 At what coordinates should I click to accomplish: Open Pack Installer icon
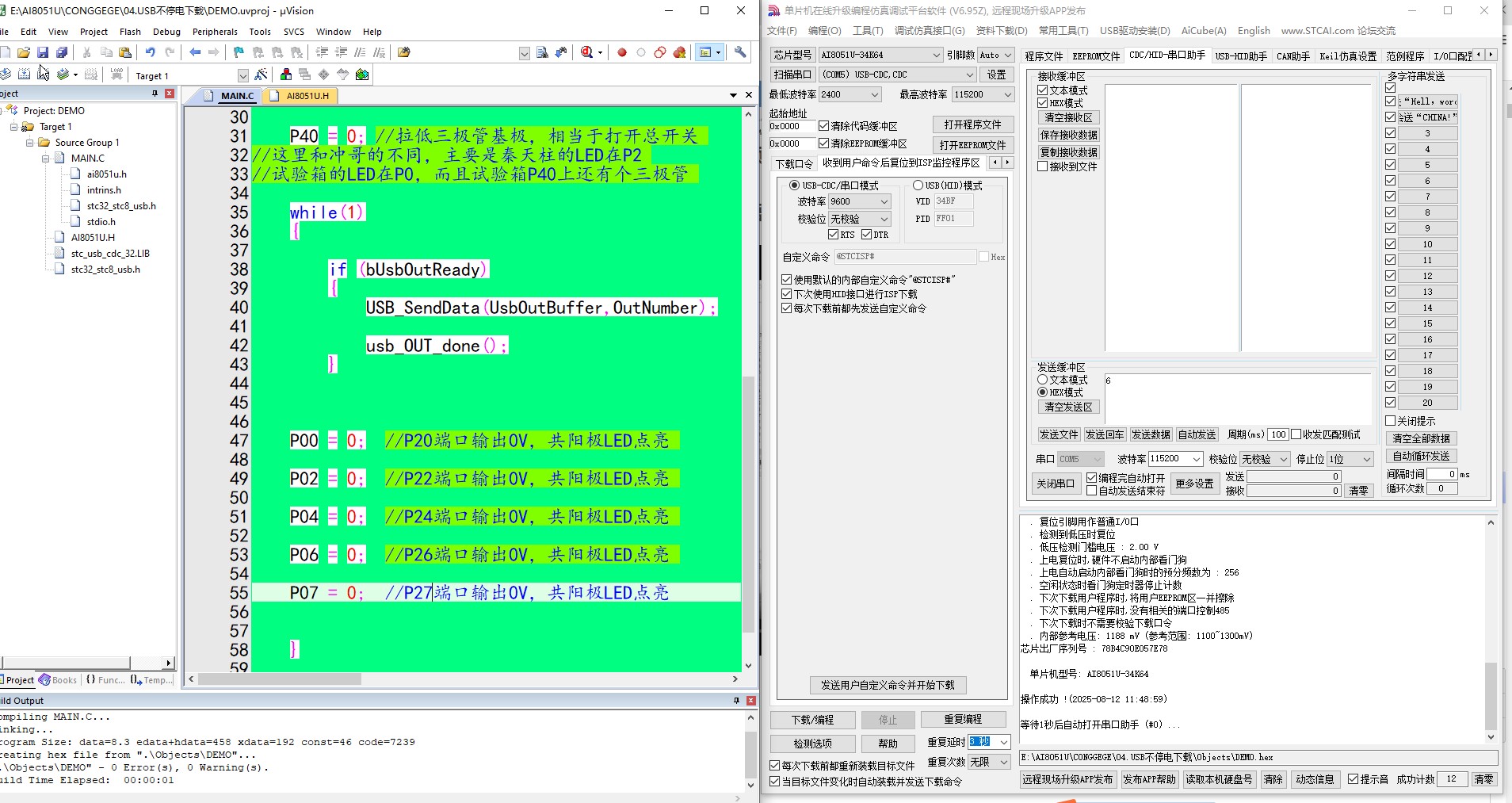point(362,75)
